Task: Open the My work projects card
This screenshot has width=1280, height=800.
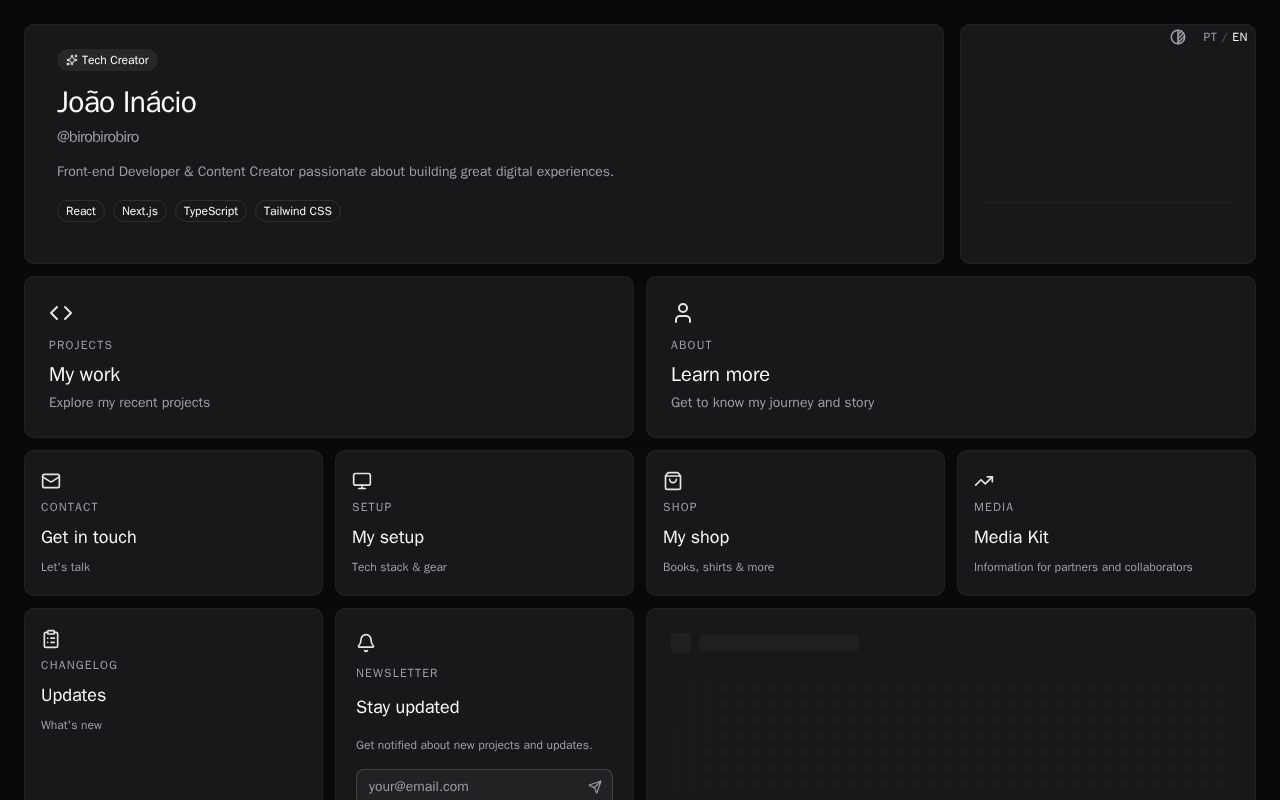Action: (329, 374)
